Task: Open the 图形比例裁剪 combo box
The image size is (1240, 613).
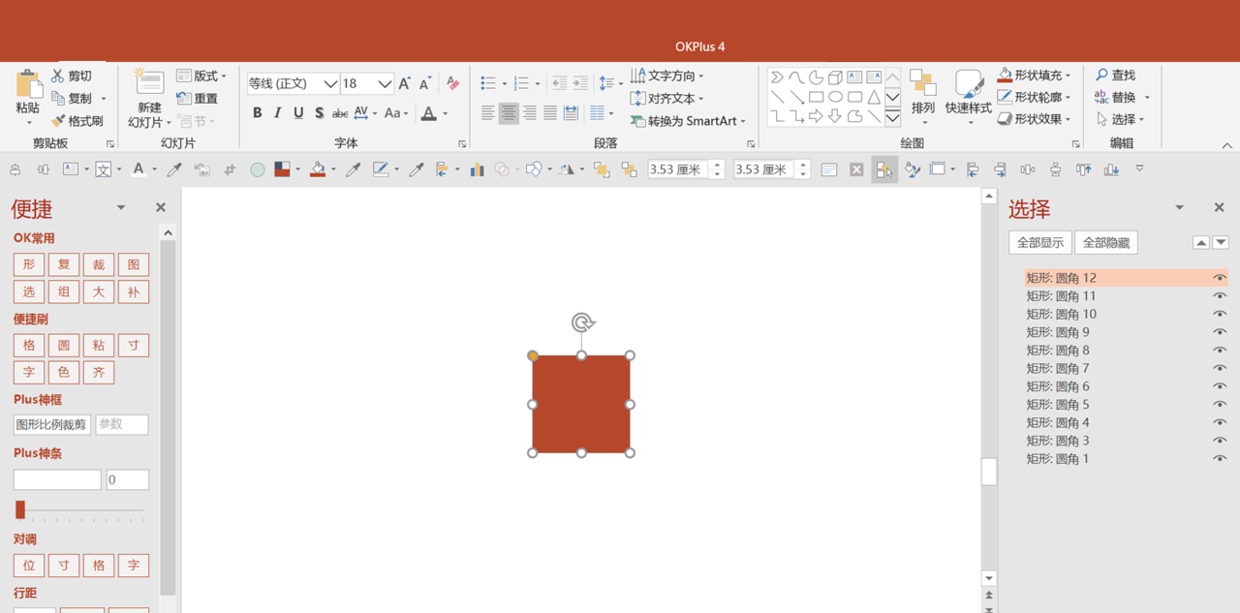Action: (52, 425)
